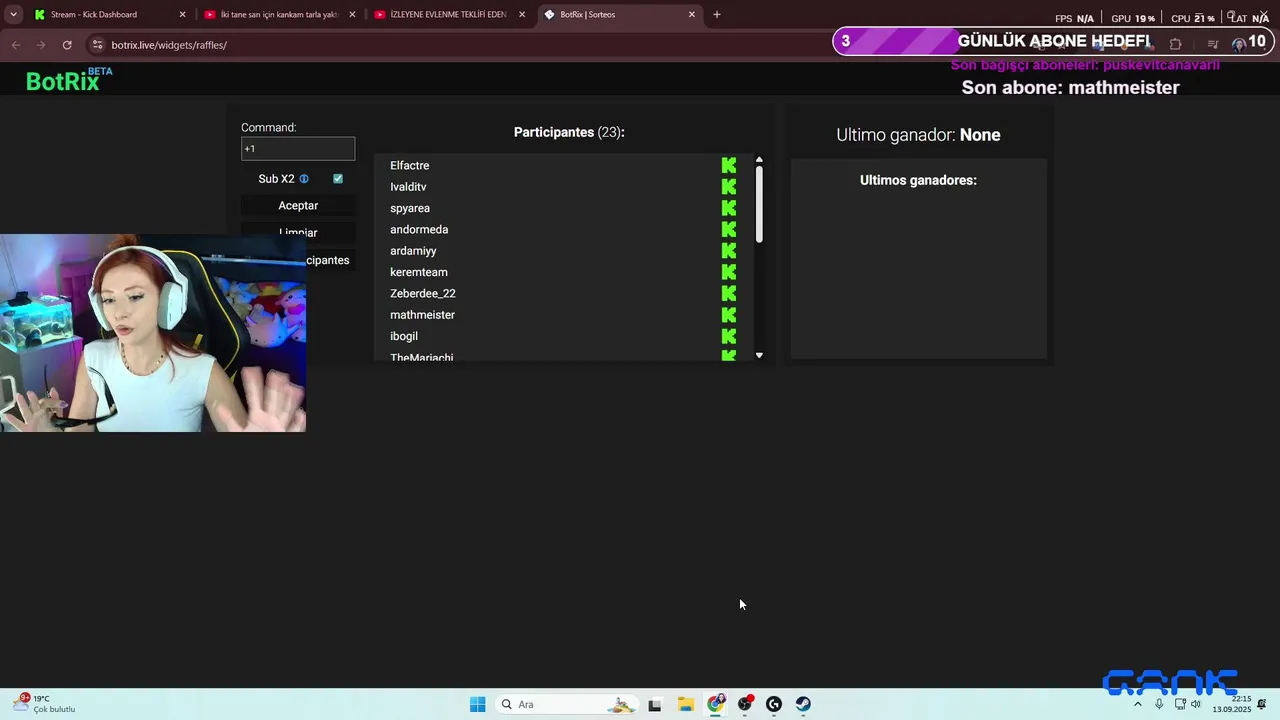Click the Command input field

pos(298,148)
